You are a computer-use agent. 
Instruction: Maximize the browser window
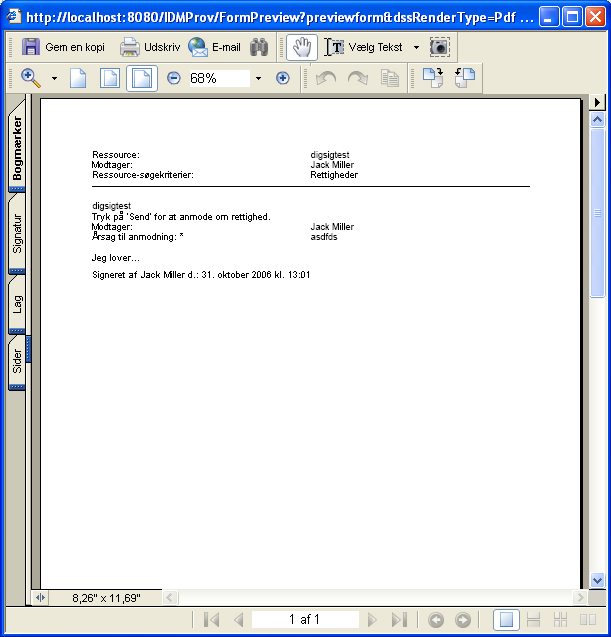572,17
